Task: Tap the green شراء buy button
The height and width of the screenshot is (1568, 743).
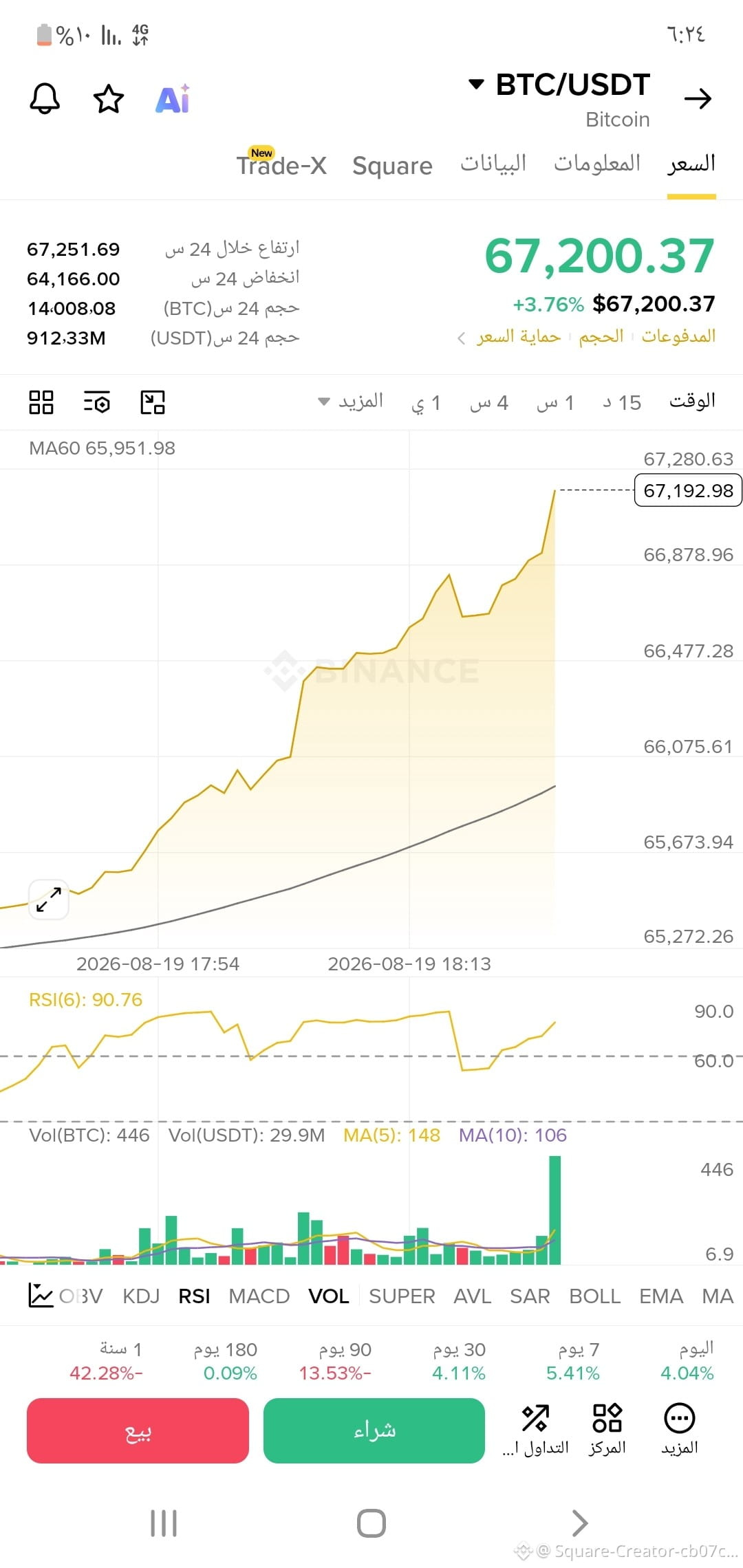Action: click(x=374, y=1430)
